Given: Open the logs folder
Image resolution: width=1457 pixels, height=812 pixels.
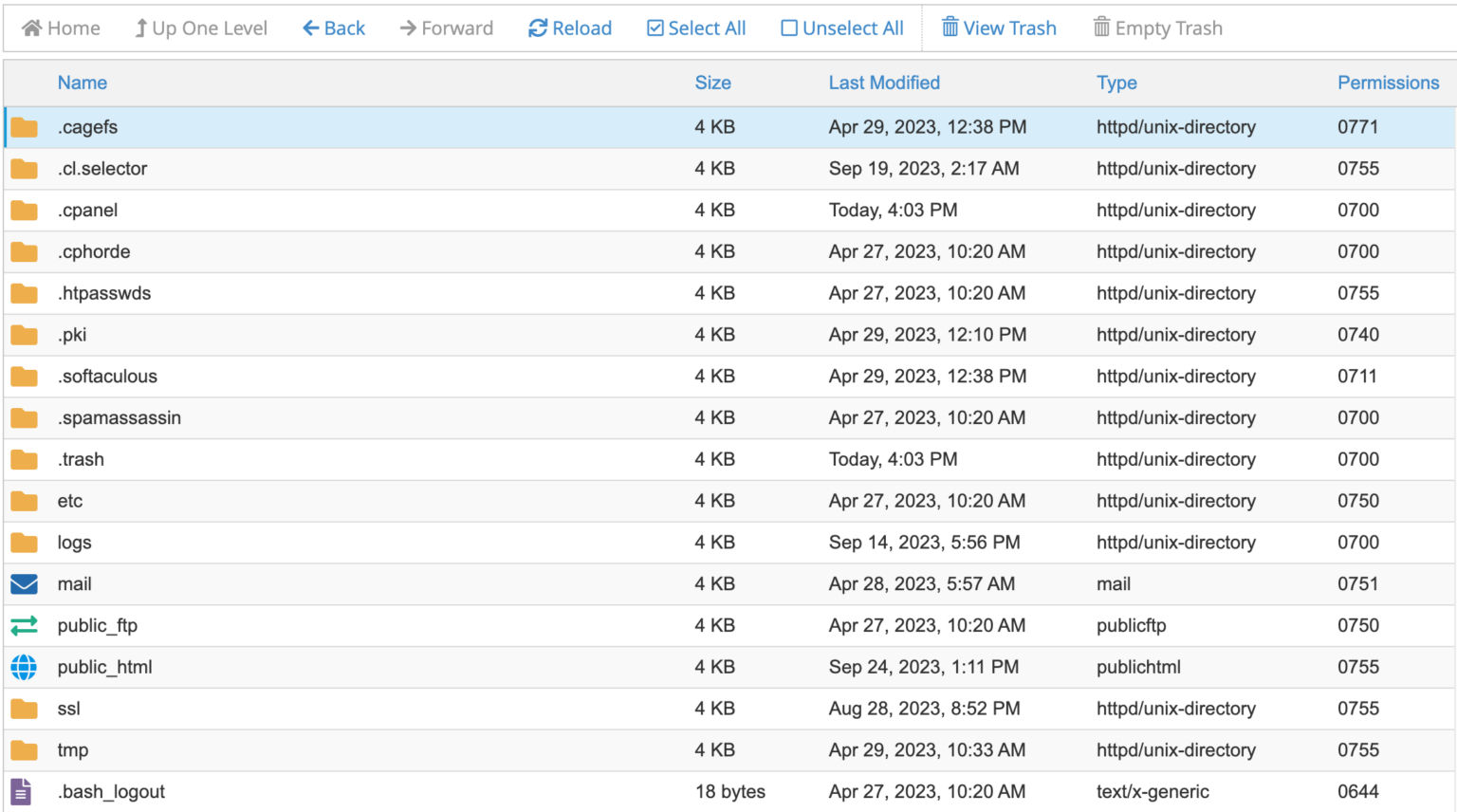Looking at the screenshot, I should click(75, 542).
